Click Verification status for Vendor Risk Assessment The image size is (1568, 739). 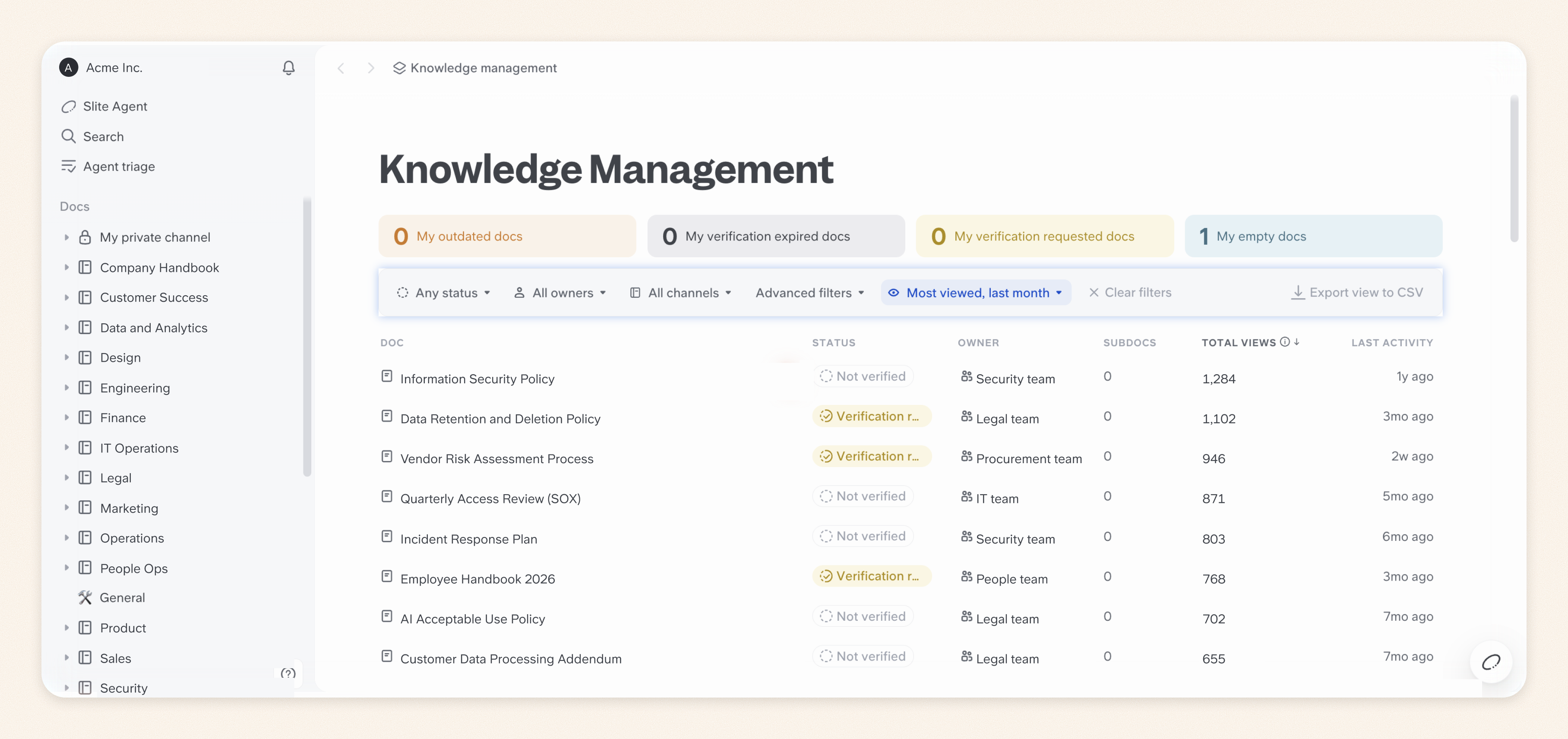(x=872, y=456)
